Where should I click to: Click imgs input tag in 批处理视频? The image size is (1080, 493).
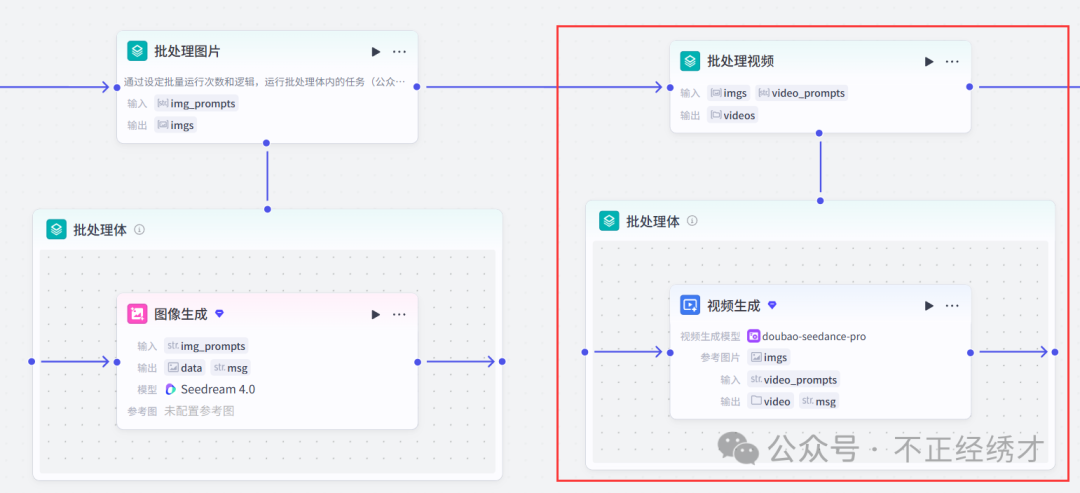tap(729, 93)
